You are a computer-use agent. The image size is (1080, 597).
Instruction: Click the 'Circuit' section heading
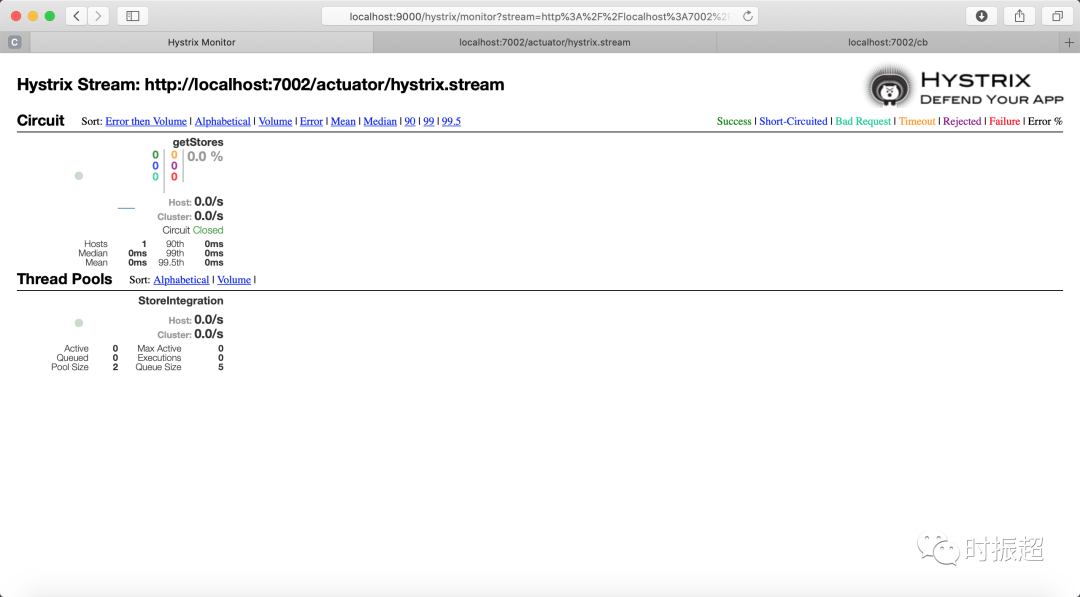[x=41, y=121]
